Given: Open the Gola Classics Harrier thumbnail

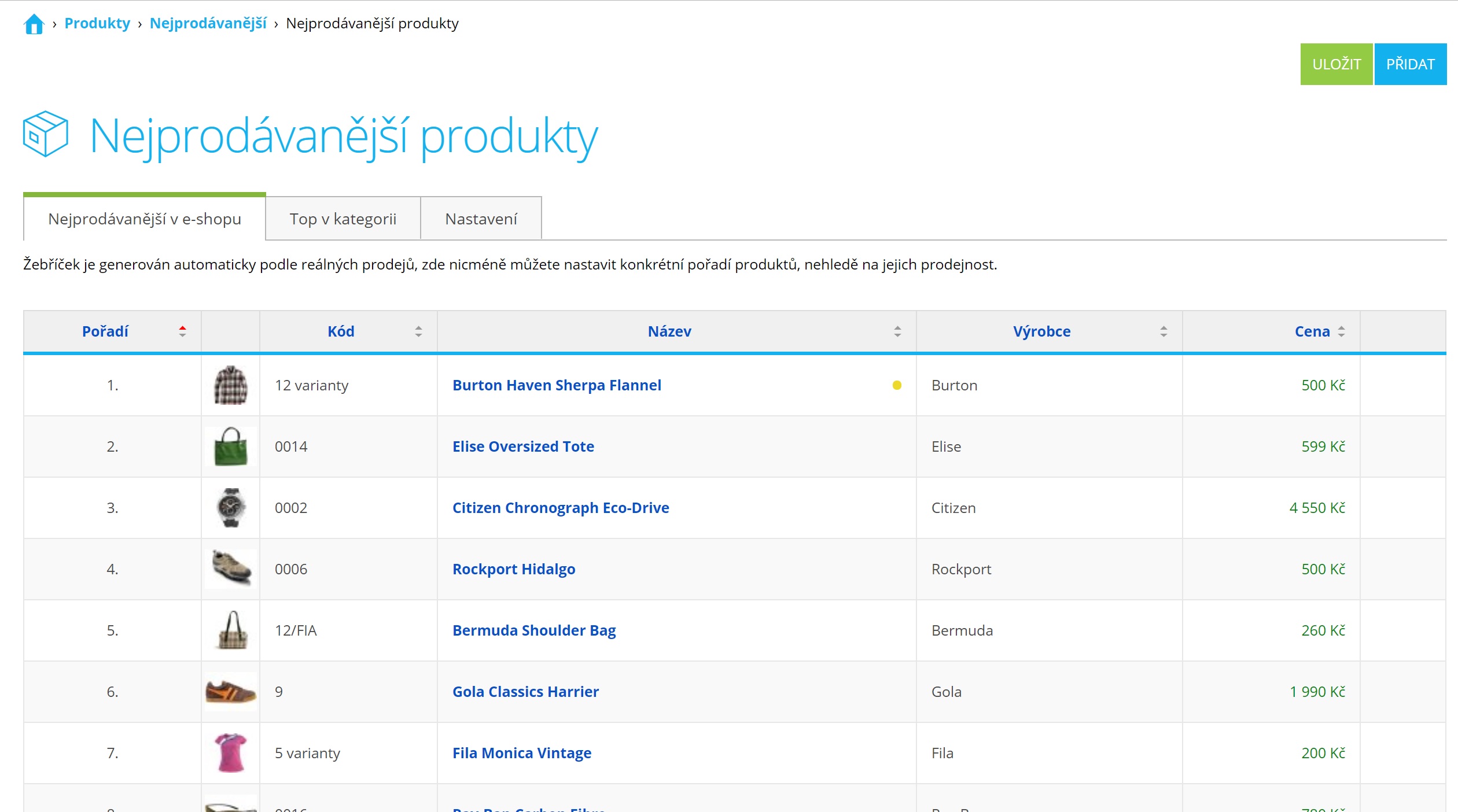Looking at the screenshot, I should (230, 692).
